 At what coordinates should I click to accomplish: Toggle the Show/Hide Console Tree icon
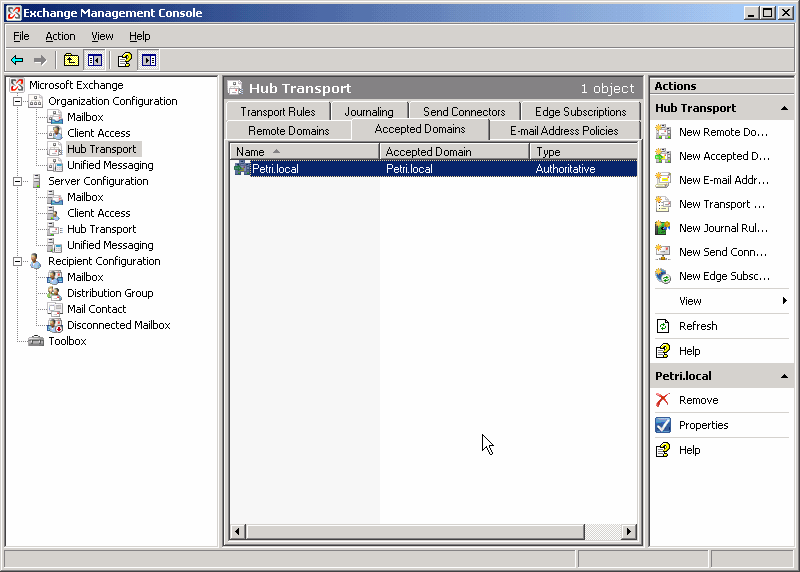click(x=94, y=60)
